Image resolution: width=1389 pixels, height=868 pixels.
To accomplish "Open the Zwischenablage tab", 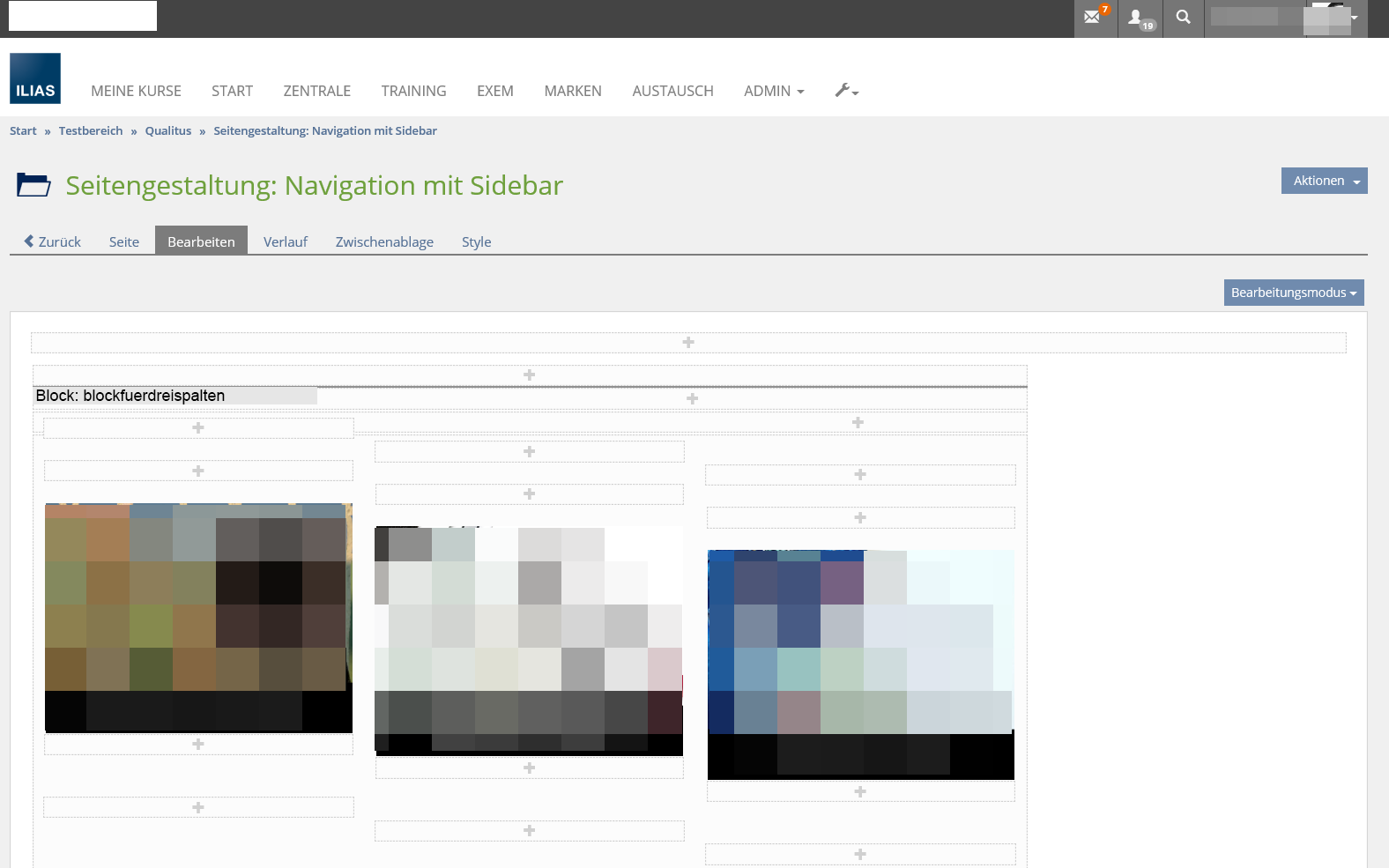I will [384, 241].
